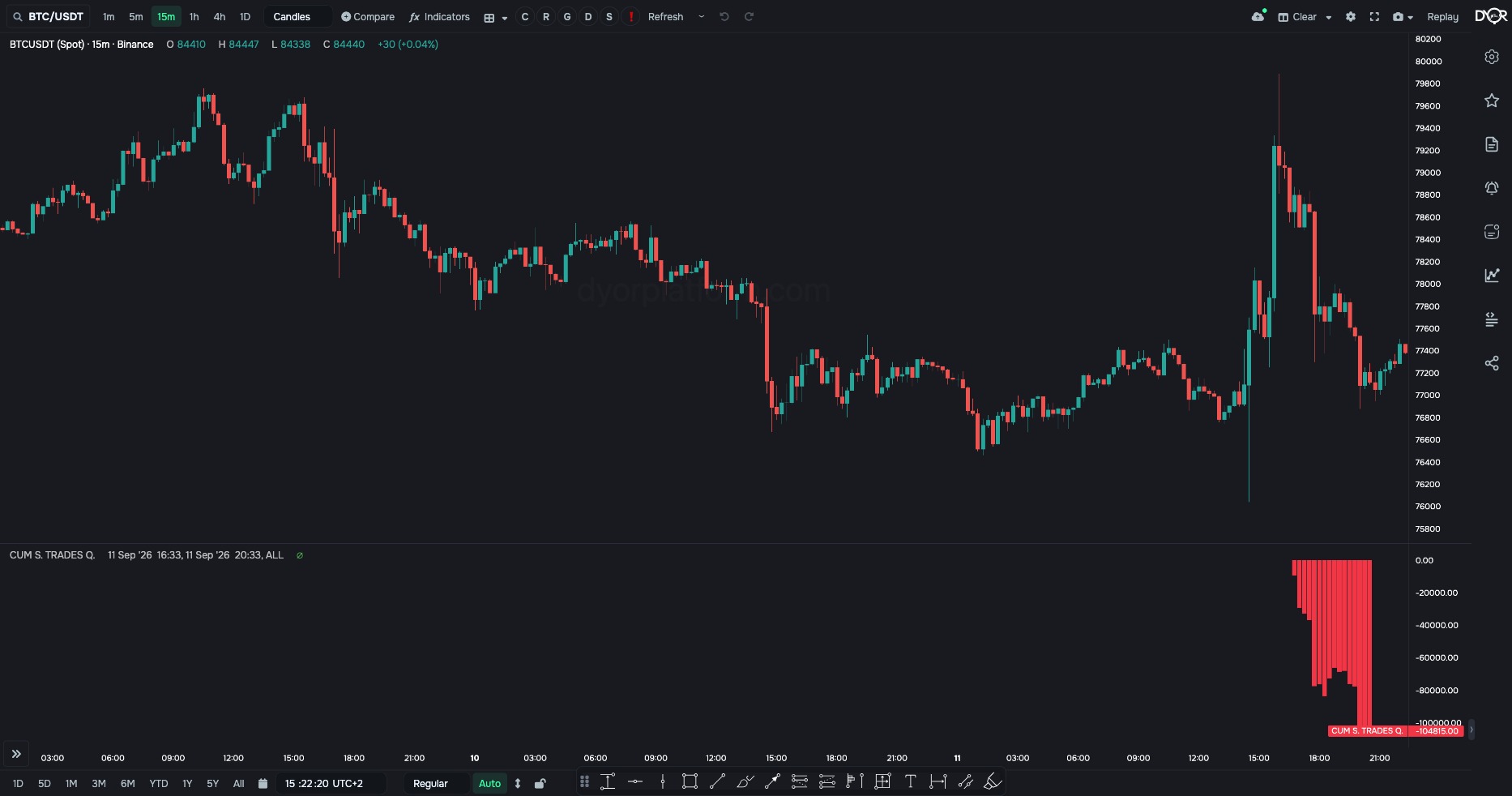The width and height of the screenshot is (1512, 796).
Task: Select the 3M date range
Action: [x=99, y=784]
